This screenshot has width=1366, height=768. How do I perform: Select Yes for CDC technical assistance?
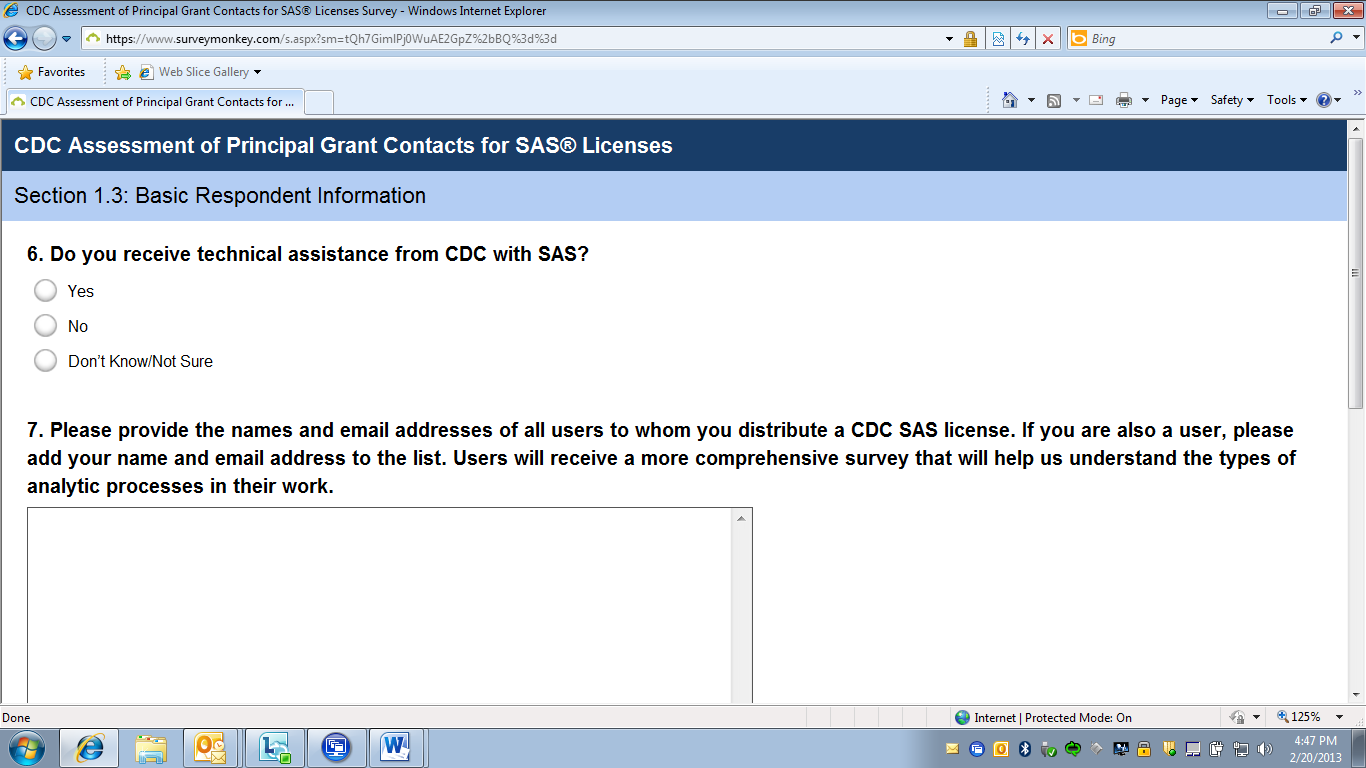(x=45, y=291)
